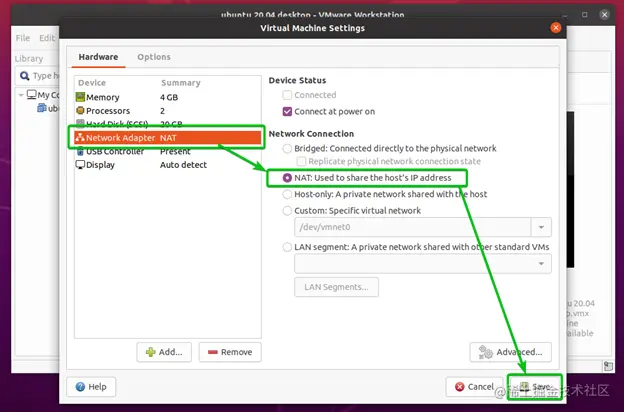Toggle Connect at power on checkbox
Screen dimensions: 624x412
(287, 111)
